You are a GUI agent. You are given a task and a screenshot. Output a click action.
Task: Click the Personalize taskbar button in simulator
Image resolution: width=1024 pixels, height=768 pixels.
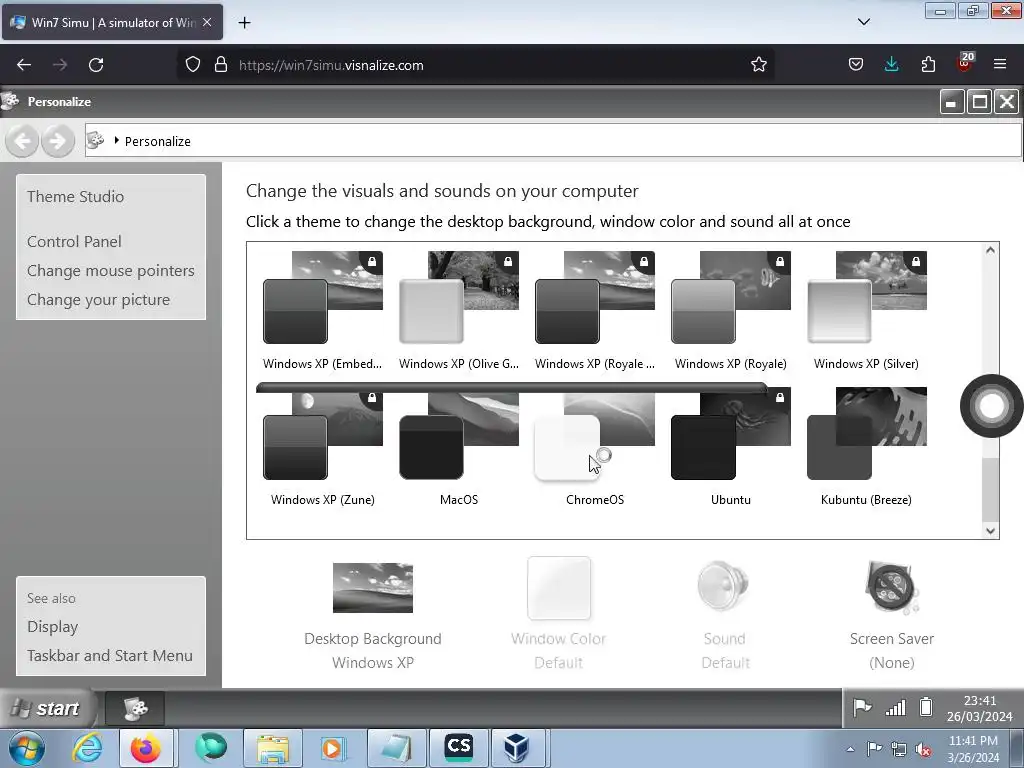pyautogui.click(x=135, y=708)
